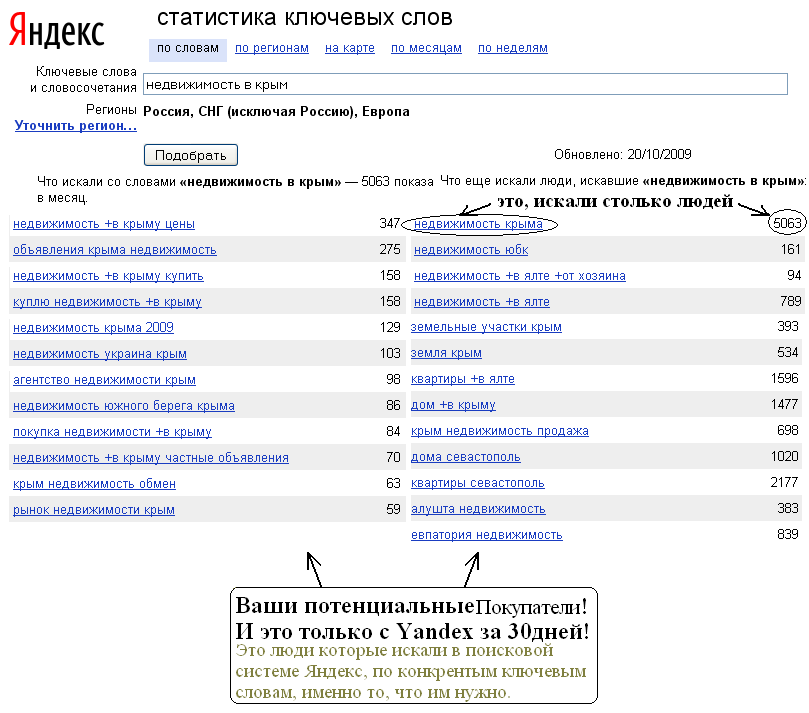The image size is (809, 713).
Task: Click the count 1477 for 'дом +в крыму'
Action: [x=784, y=404]
